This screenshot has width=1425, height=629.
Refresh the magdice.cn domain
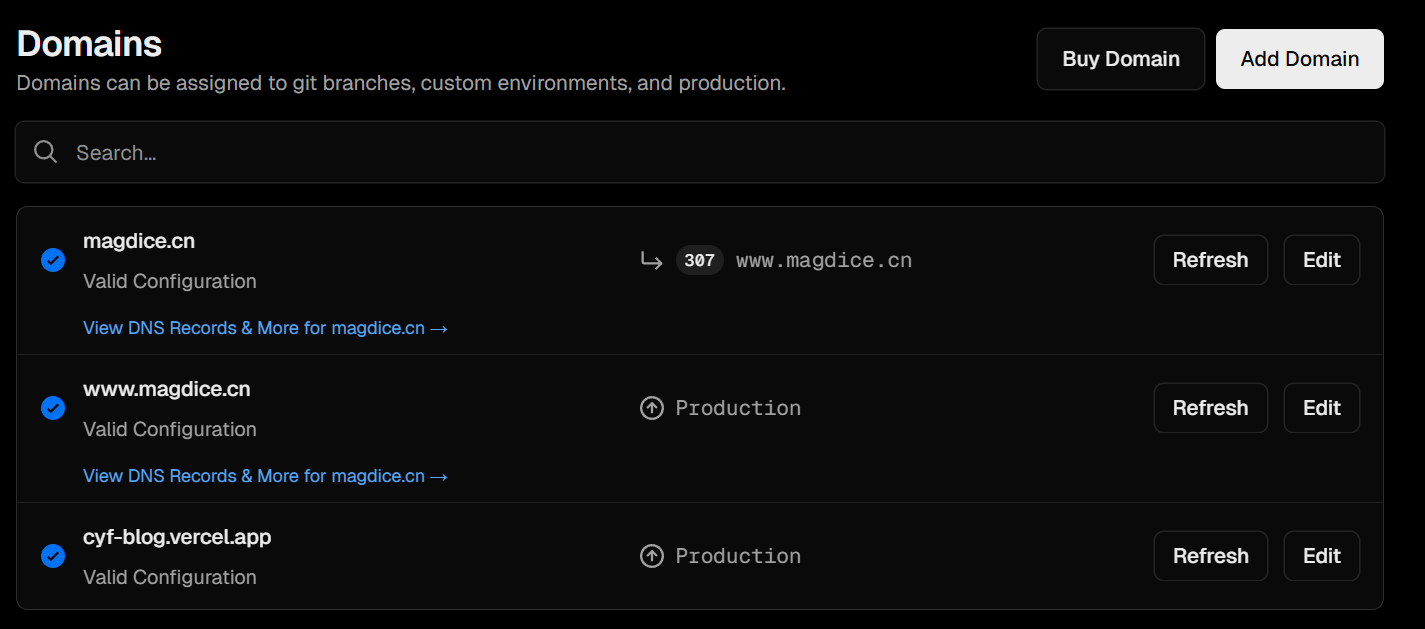(1210, 260)
